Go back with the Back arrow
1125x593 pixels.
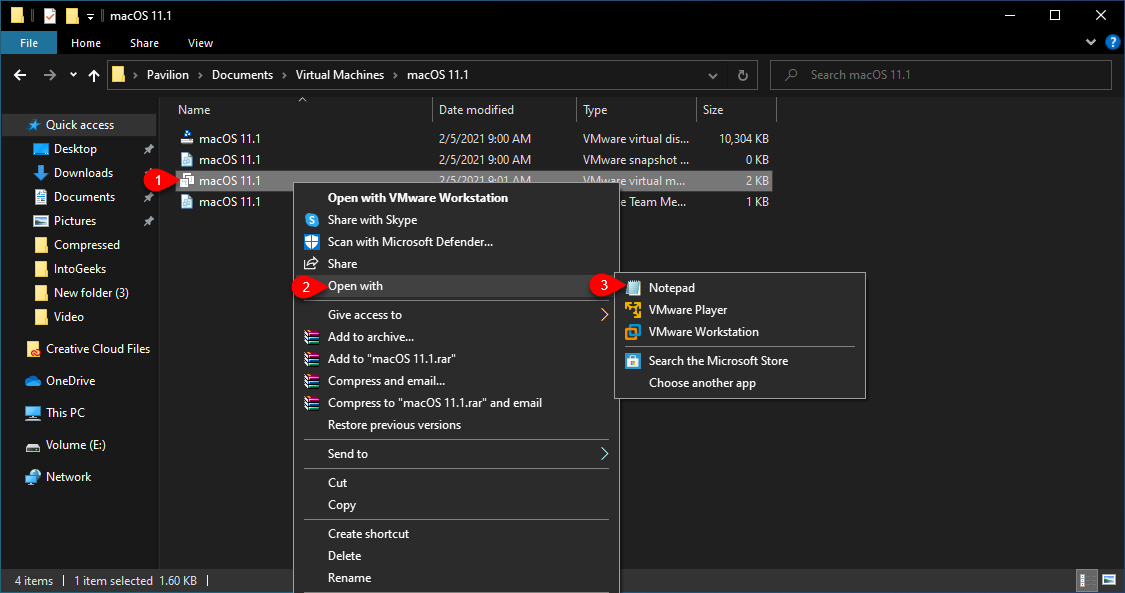tap(20, 75)
